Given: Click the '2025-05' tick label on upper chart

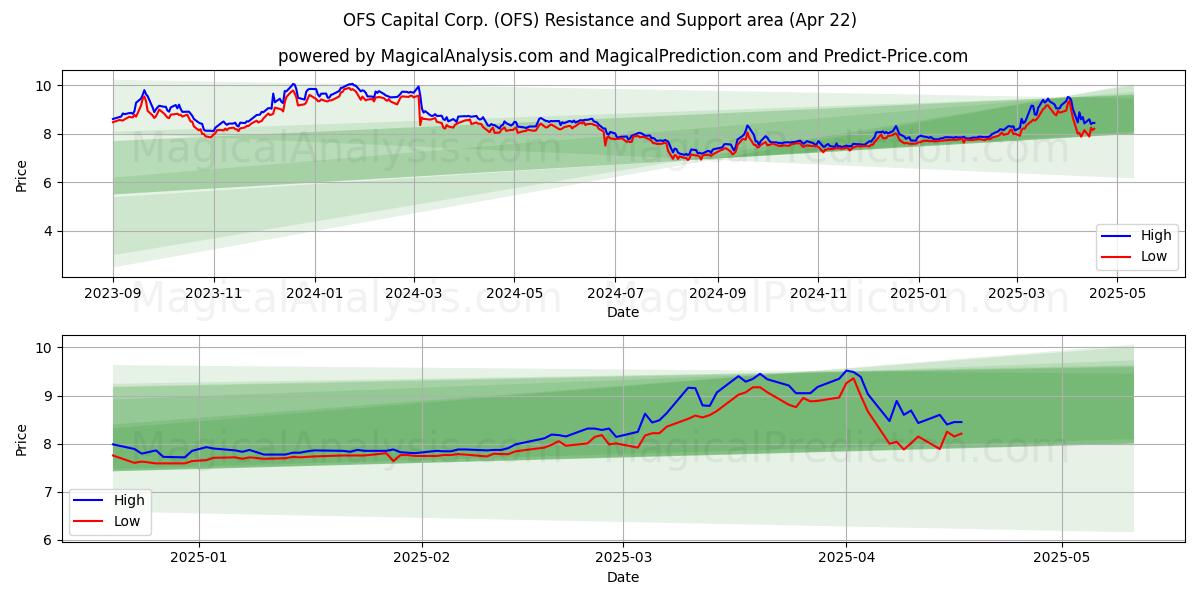Looking at the screenshot, I should coord(1117,294).
